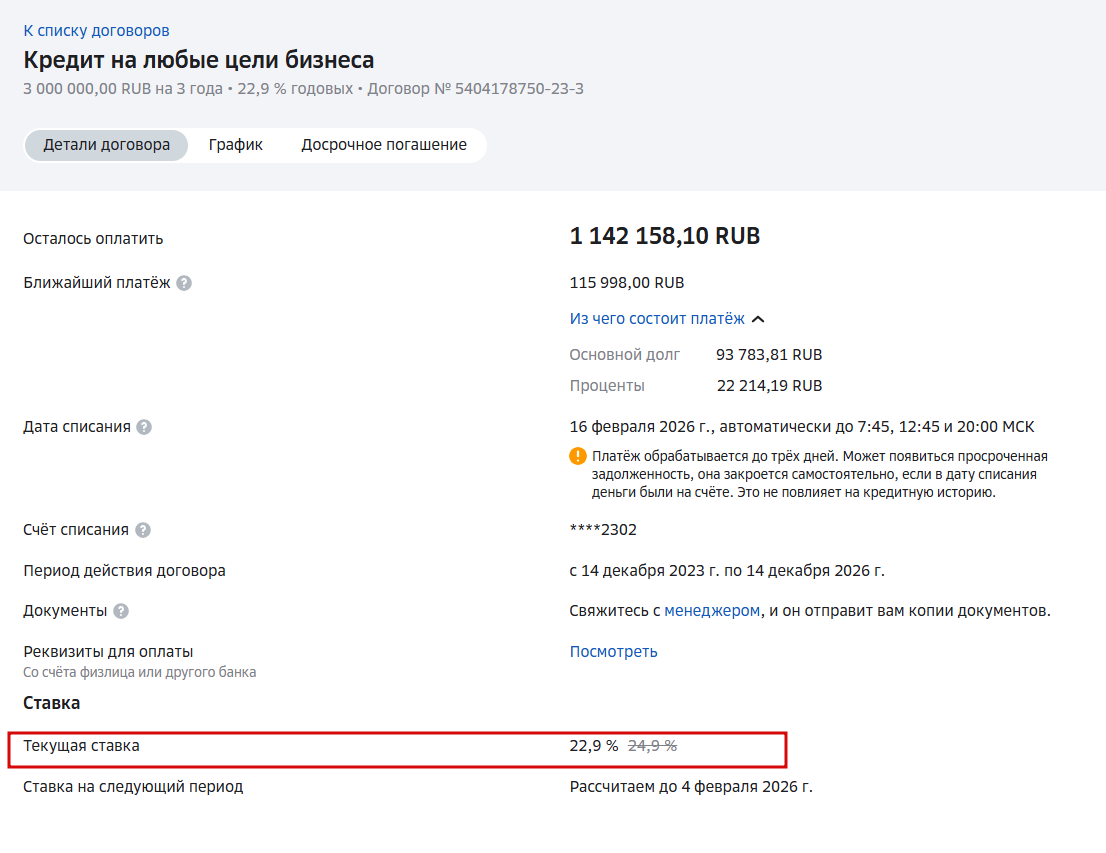Click the менеджером link
The width and height of the screenshot is (1106, 853).
point(712,611)
